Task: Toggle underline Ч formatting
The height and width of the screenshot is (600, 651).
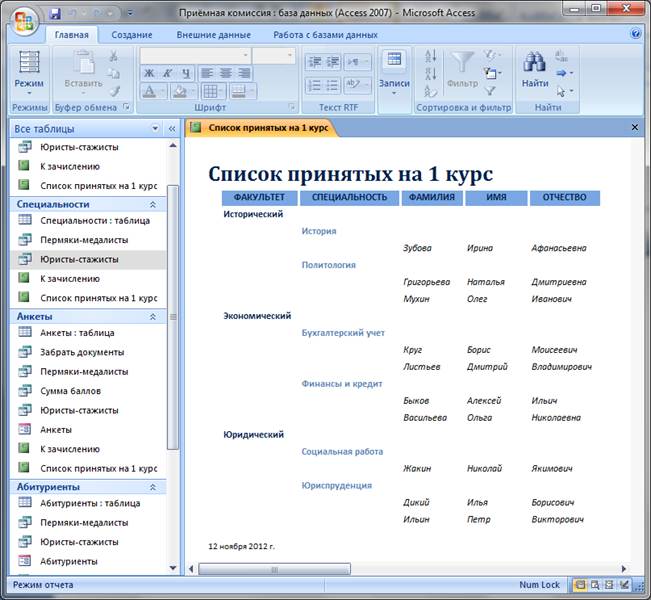Action: (186, 73)
